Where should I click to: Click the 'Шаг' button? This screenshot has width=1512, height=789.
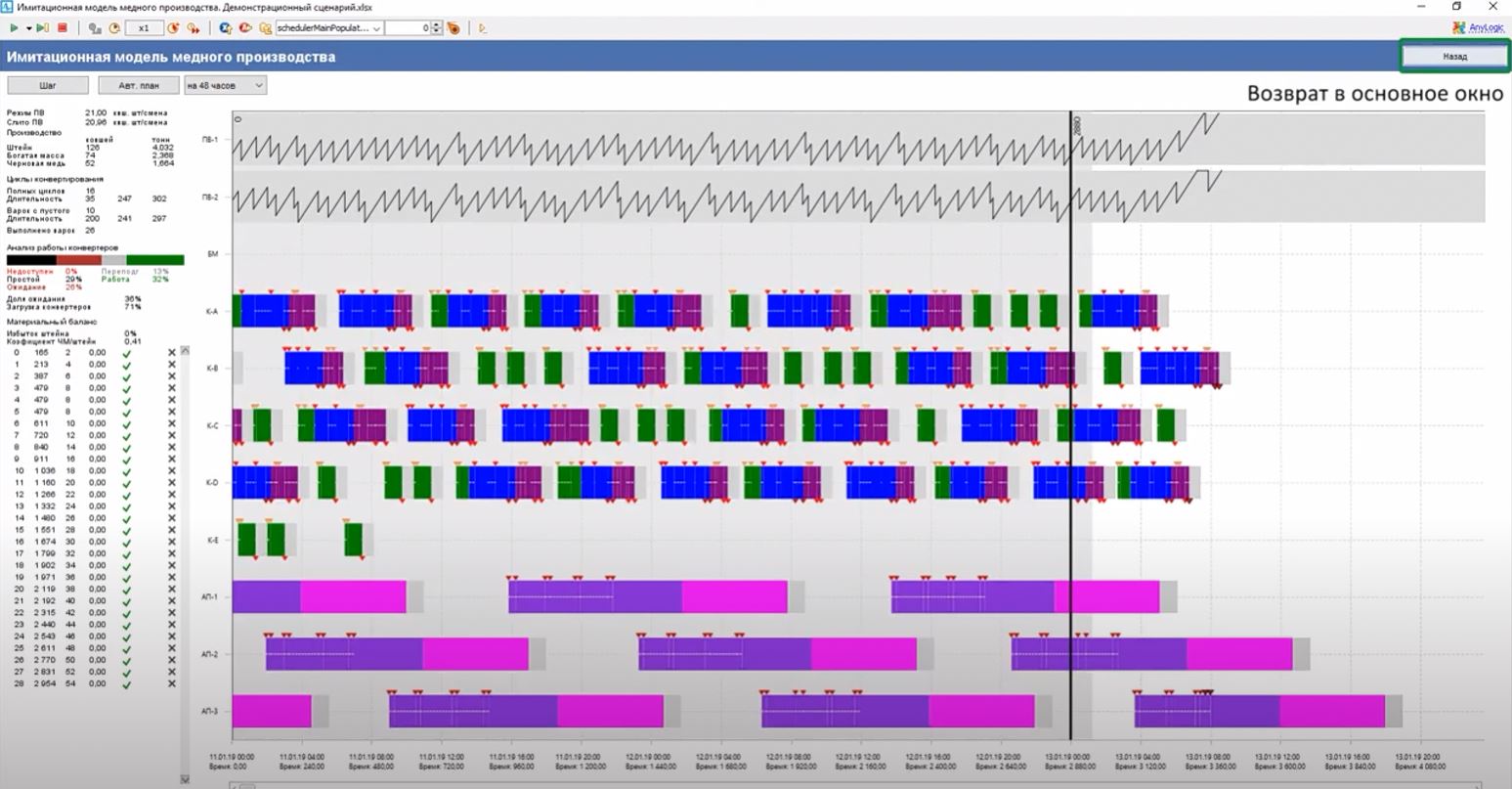48,85
